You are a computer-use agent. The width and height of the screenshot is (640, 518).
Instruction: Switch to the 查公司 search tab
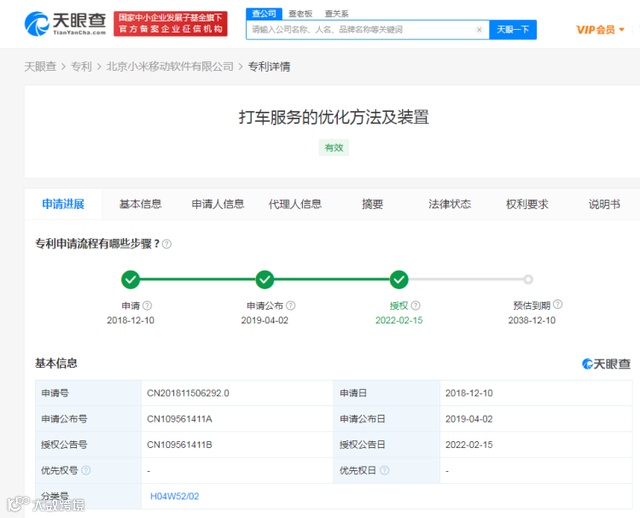[264, 13]
